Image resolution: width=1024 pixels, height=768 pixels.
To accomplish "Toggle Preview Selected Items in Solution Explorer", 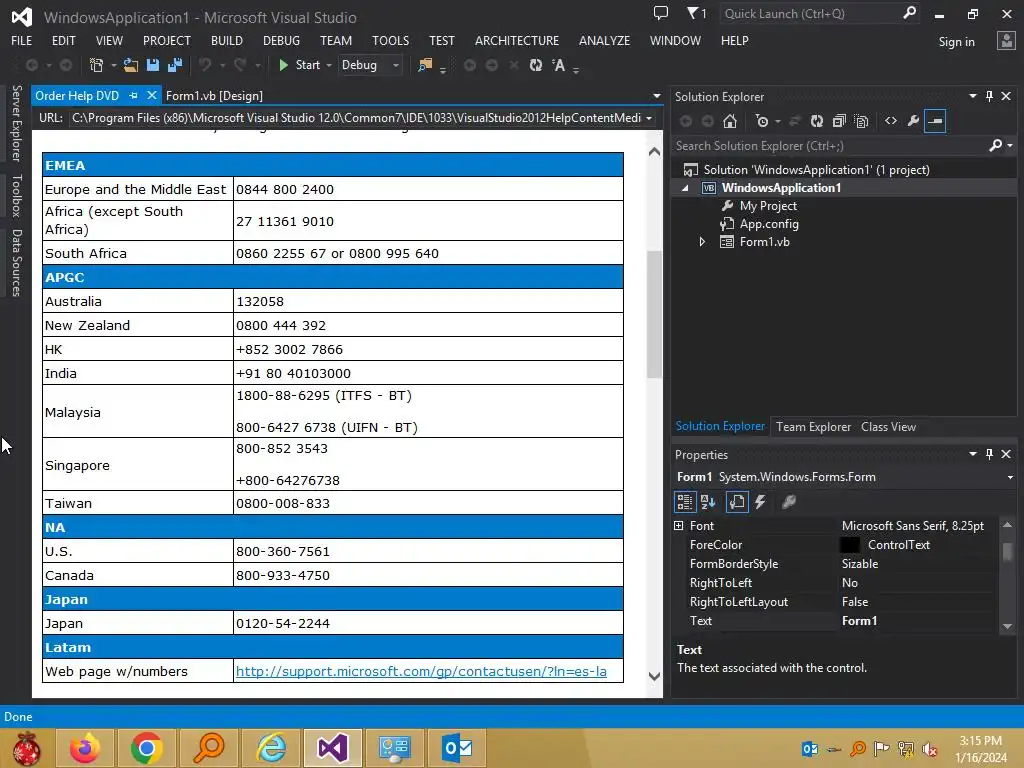I will pyautogui.click(x=935, y=121).
